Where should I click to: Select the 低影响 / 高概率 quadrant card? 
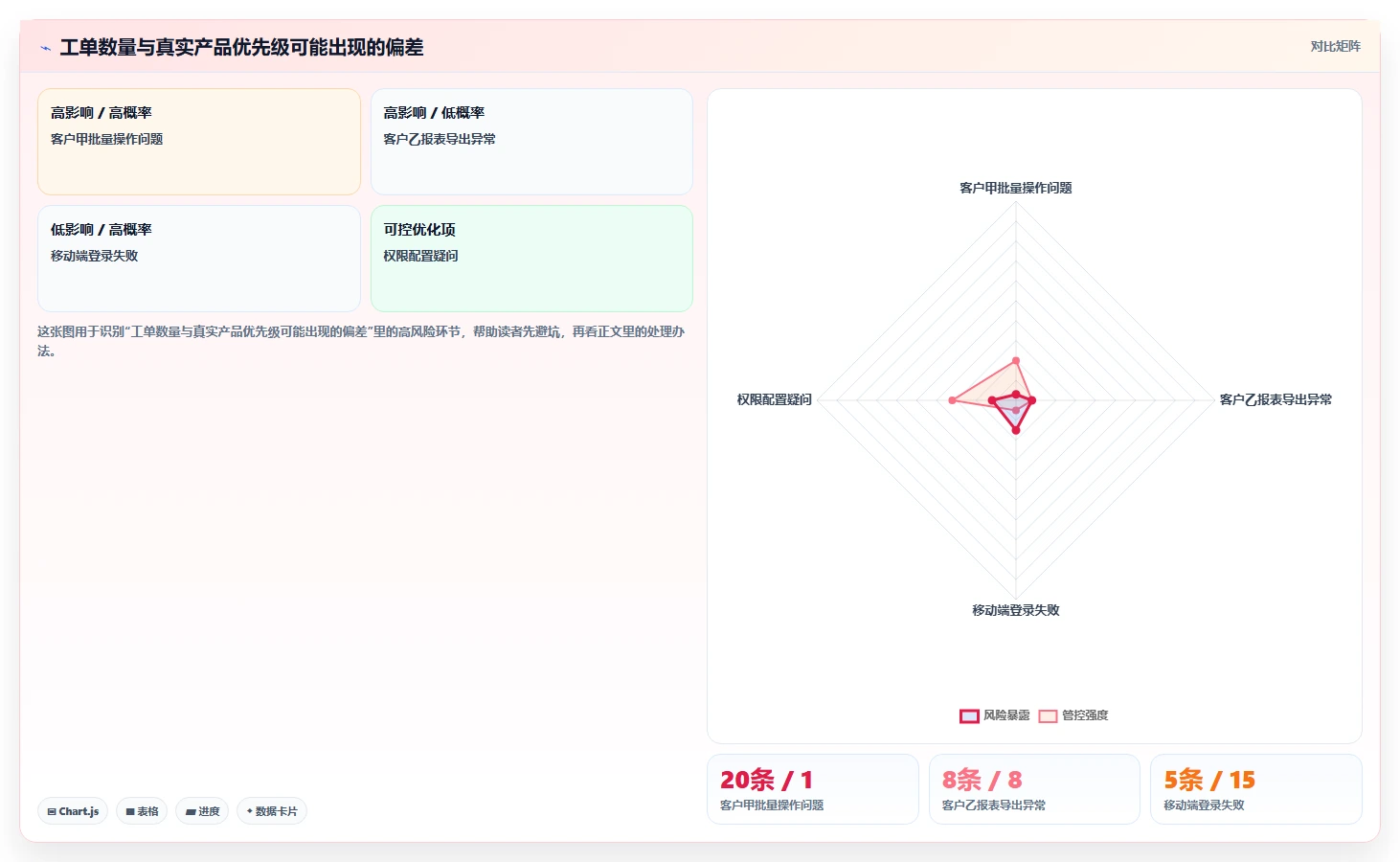click(x=199, y=259)
